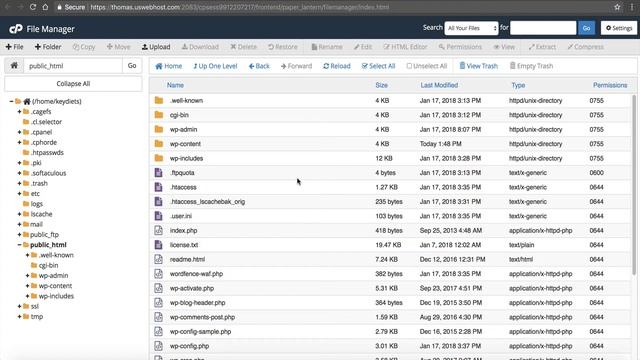Click the public_html path input field
Viewport: 640px width, 360px height.
click(x=73, y=66)
